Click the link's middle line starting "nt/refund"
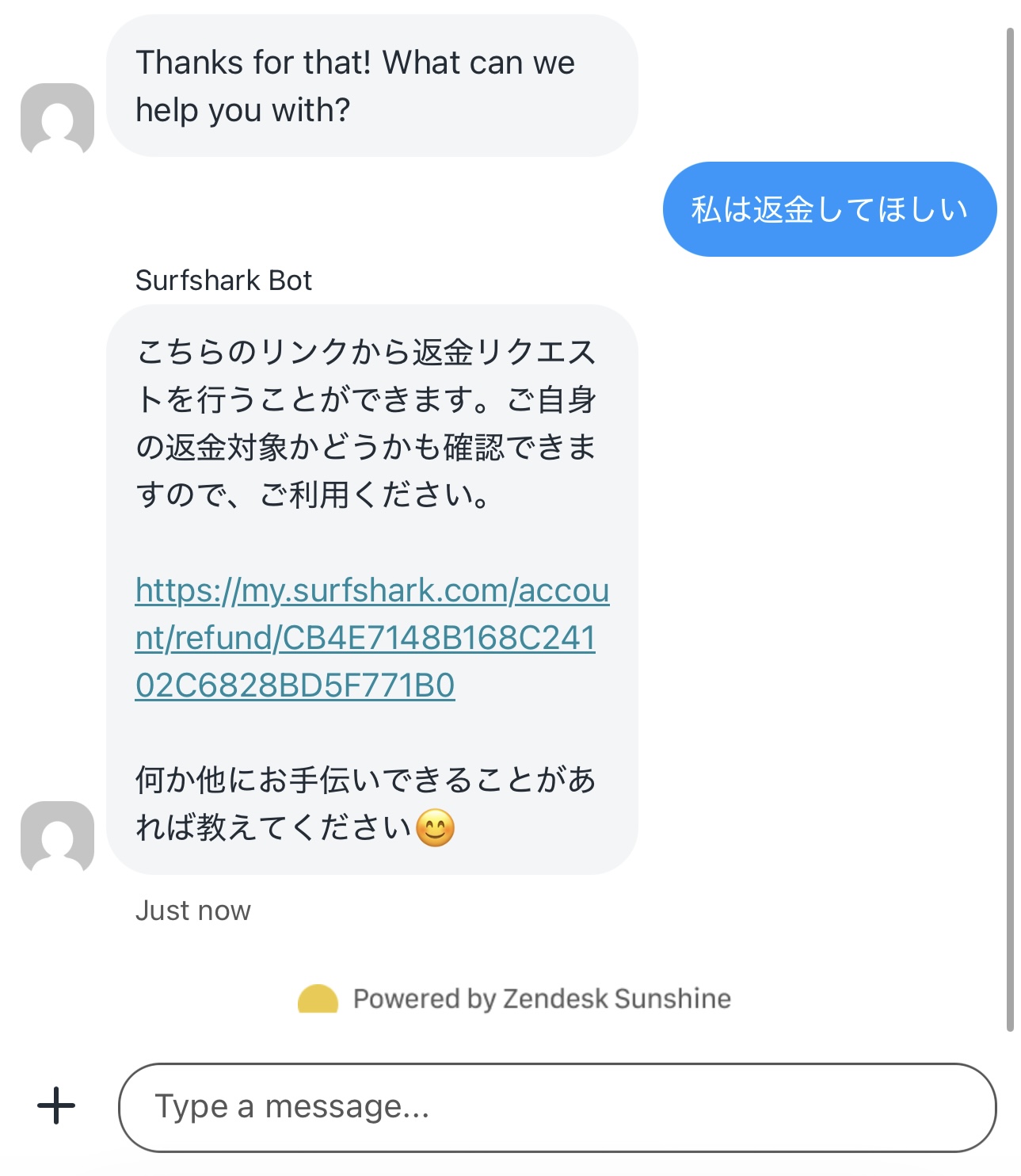Image resolution: width=1021 pixels, height=1176 pixels. [x=365, y=638]
